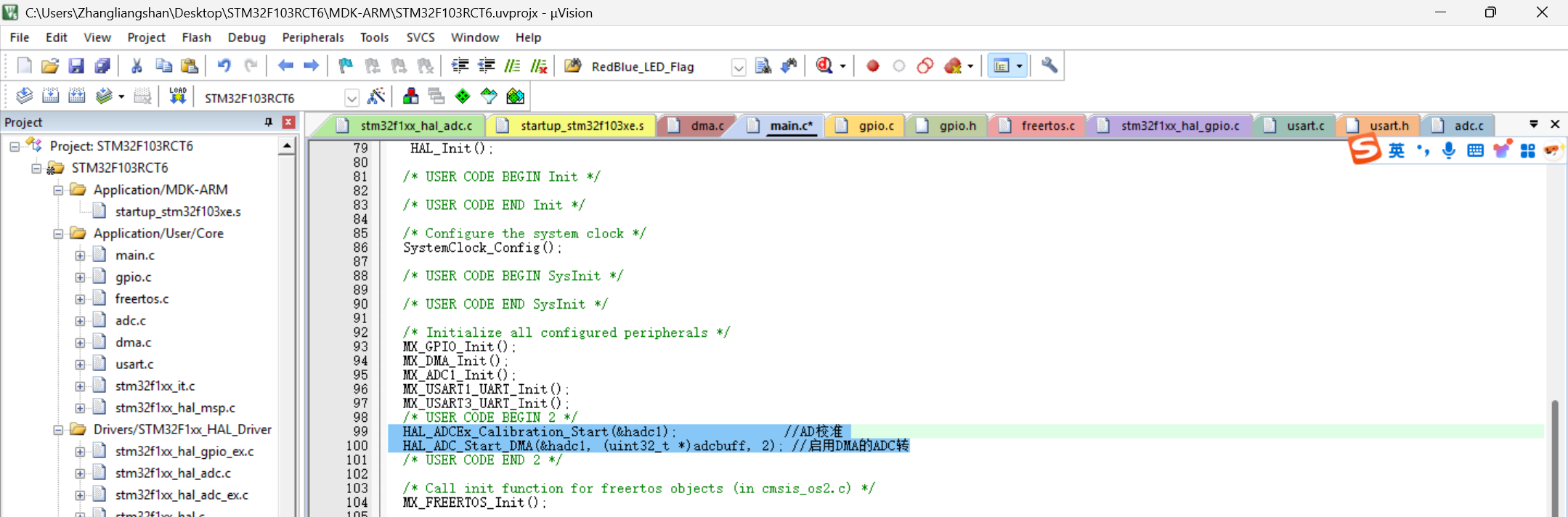This screenshot has width=1568, height=517.
Task: Open the batch build dropdown arrow
Action: click(121, 97)
